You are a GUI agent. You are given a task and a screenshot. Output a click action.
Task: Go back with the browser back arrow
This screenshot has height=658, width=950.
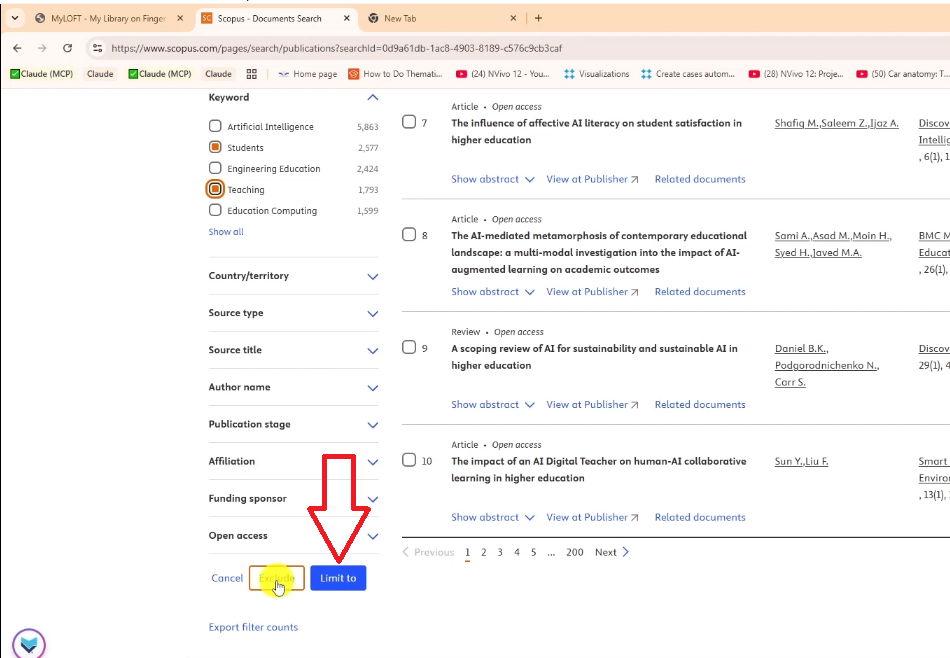17,48
